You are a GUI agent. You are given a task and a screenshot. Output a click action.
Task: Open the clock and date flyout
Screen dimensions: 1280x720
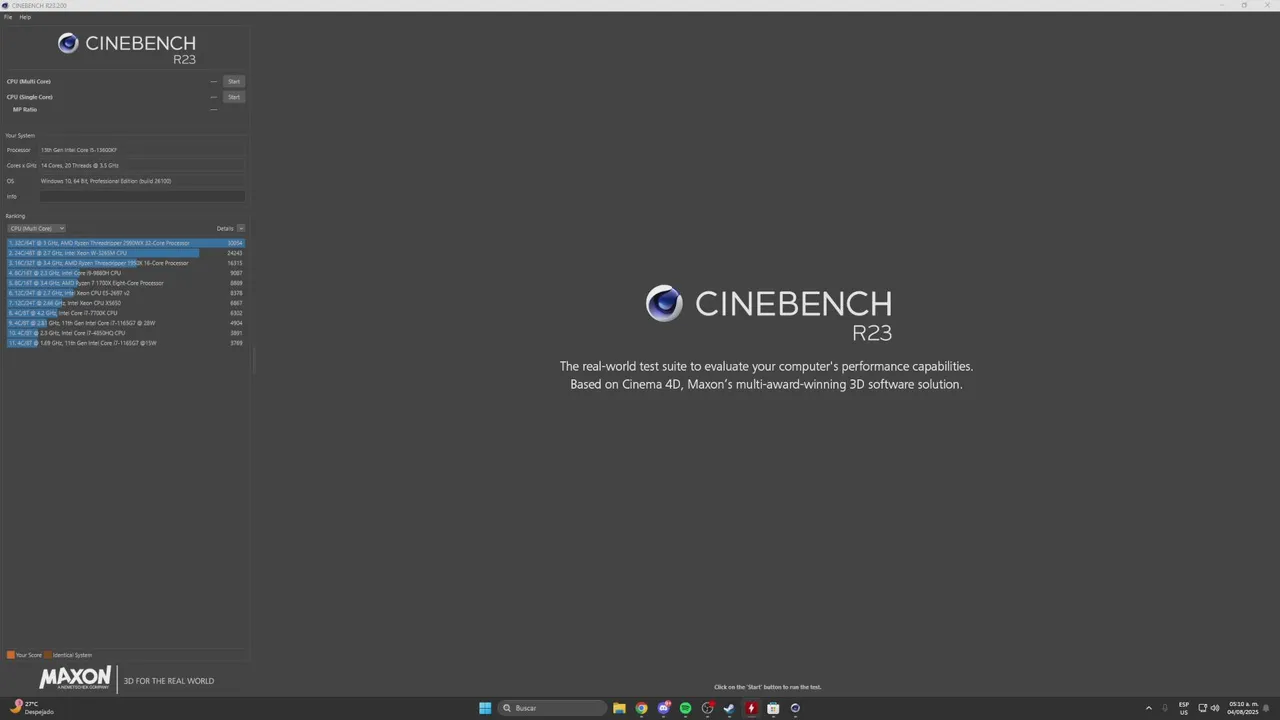click(1245, 708)
